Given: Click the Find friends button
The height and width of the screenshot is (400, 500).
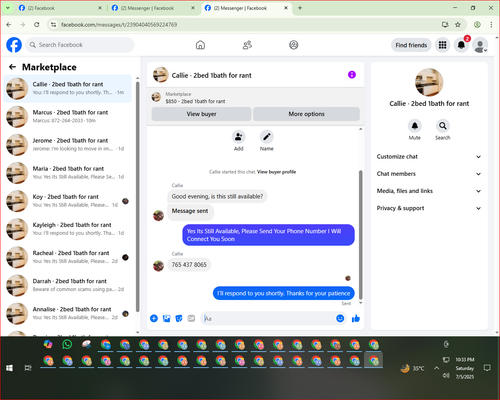Looking at the screenshot, I should tap(411, 45).
